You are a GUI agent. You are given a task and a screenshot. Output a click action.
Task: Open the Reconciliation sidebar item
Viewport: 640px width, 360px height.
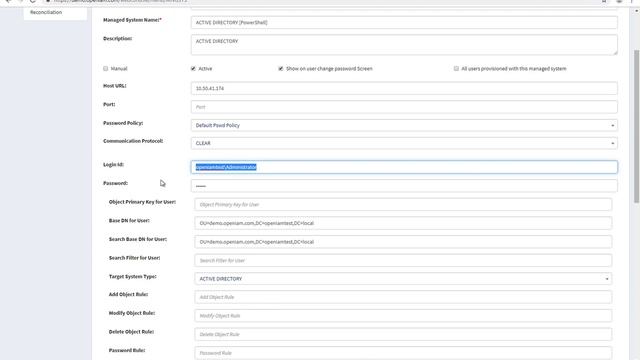46,12
